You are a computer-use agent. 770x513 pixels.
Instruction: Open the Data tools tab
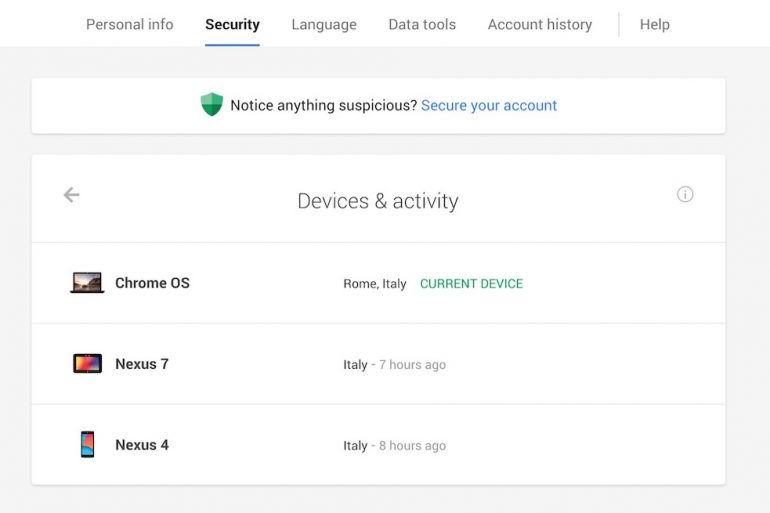(x=422, y=24)
